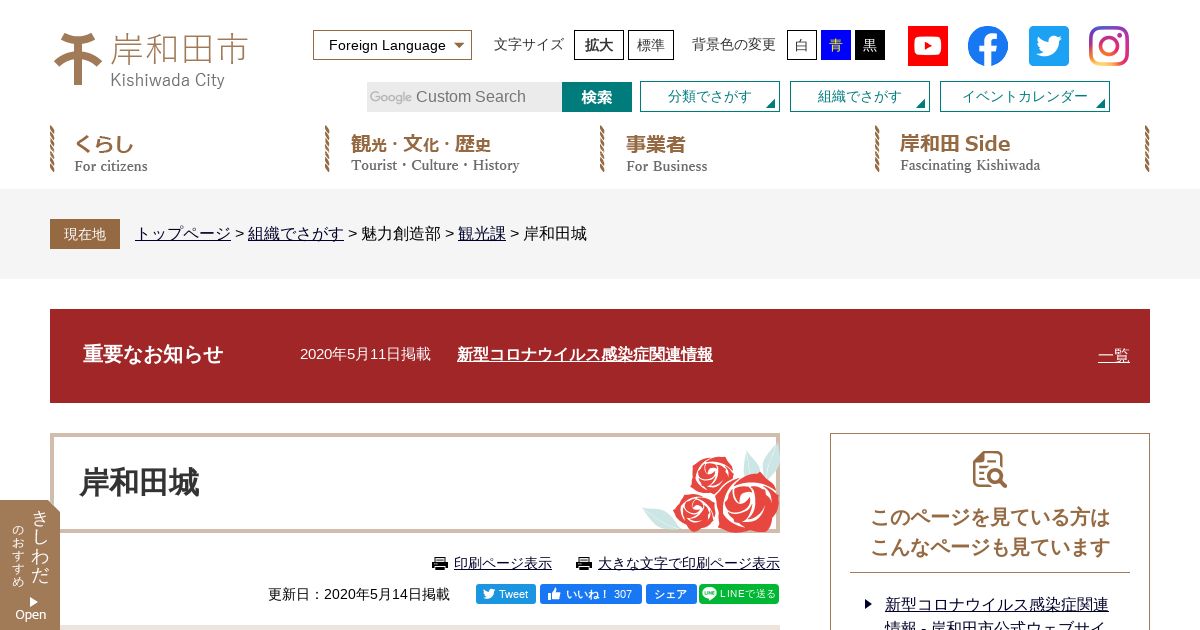Image resolution: width=1200 pixels, height=630 pixels.
Task: Click the 更新日:2020年5月14日掲載 text
Action: coord(359,594)
